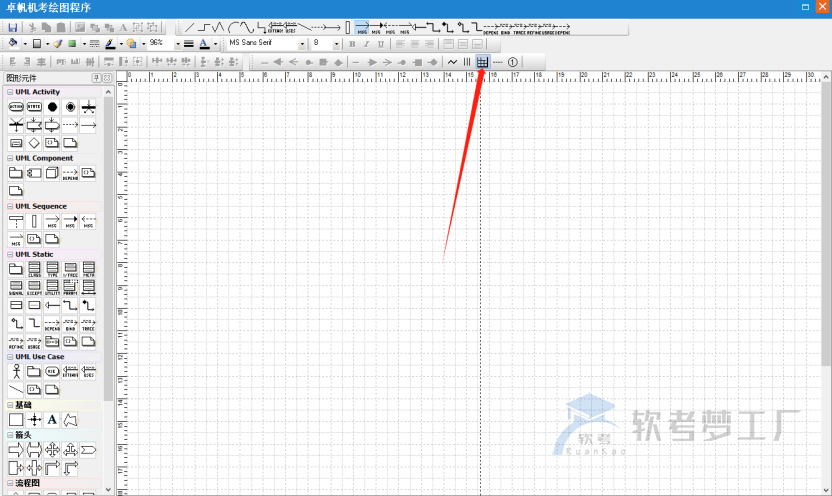Toggle Italic text formatting
The height and width of the screenshot is (496, 832).
coord(366,44)
